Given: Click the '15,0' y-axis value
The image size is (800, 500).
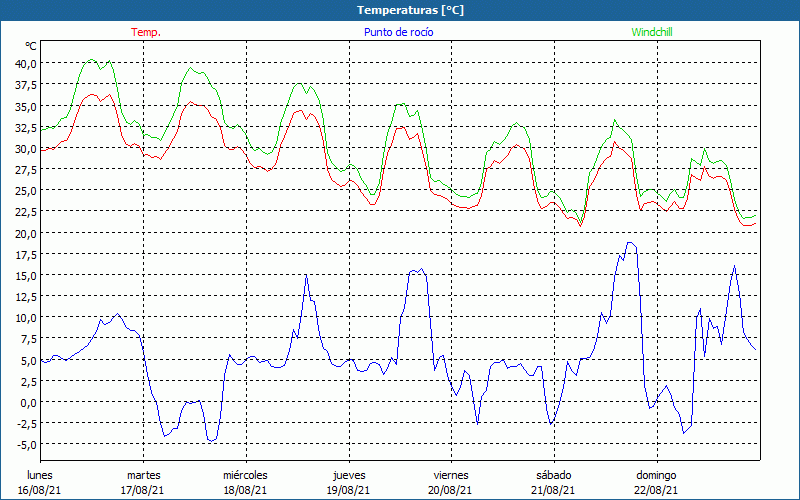Looking at the screenshot, I should (27, 276).
